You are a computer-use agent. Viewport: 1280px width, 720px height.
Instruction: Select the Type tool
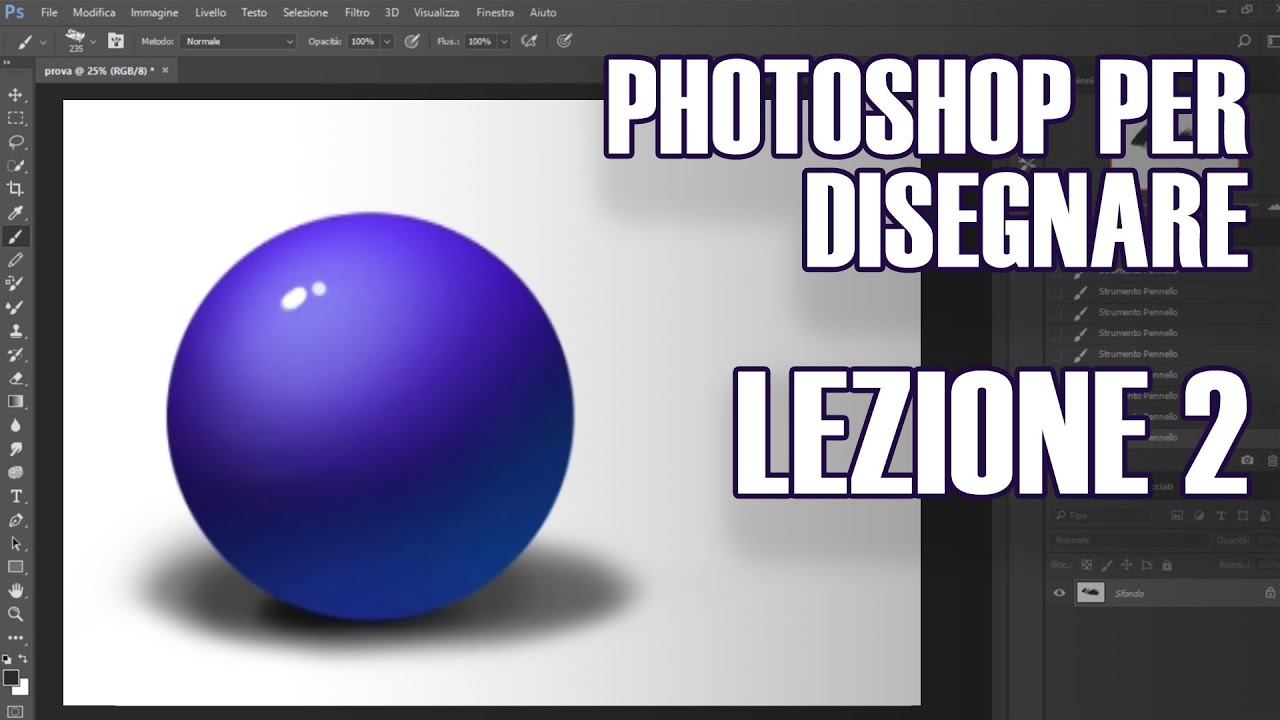click(16, 496)
